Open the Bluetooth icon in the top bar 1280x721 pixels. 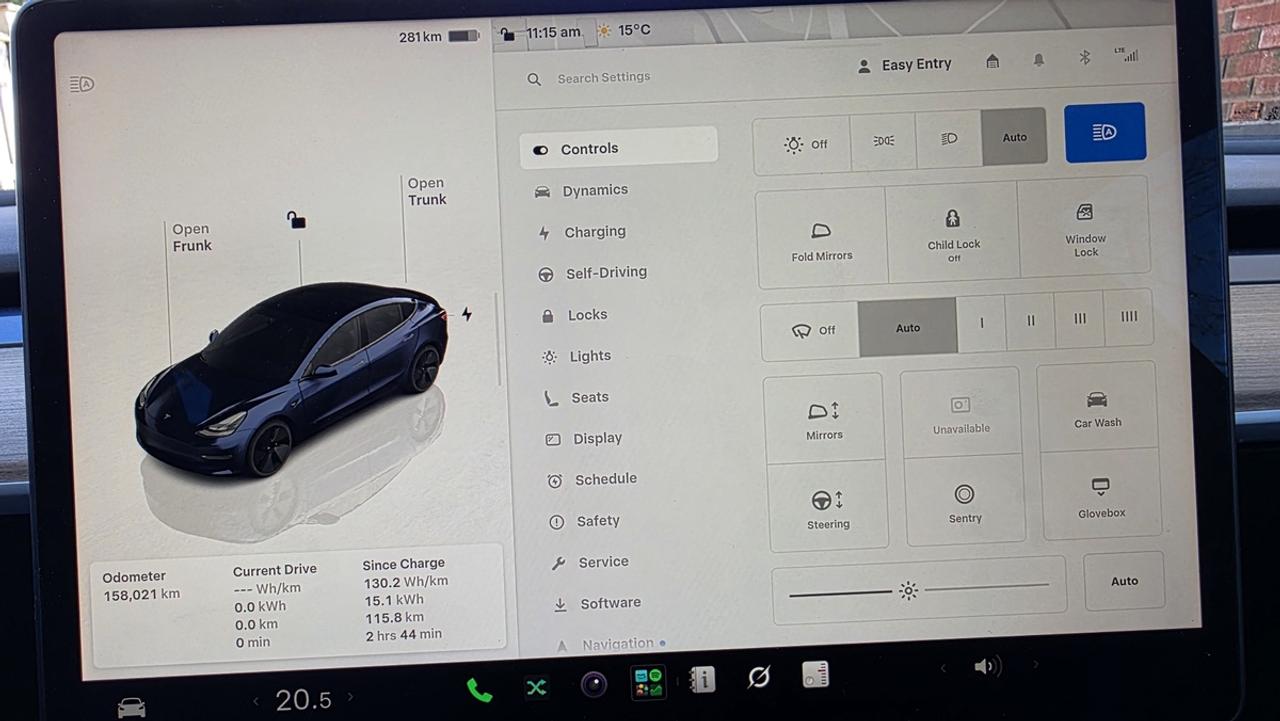point(1084,58)
